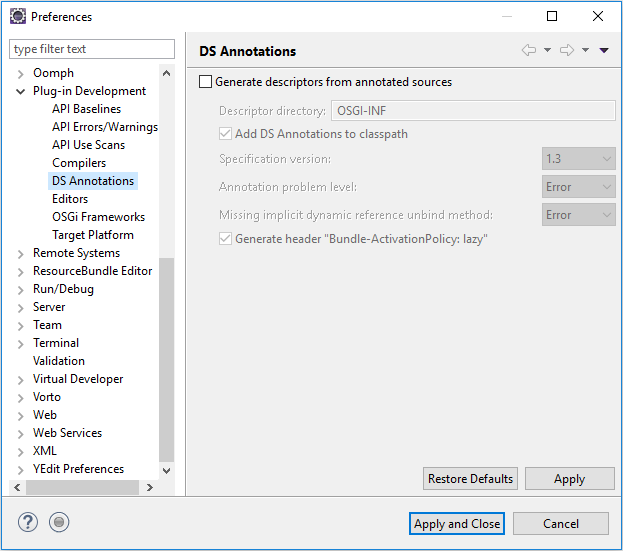Focus the type filter text field

92,49
